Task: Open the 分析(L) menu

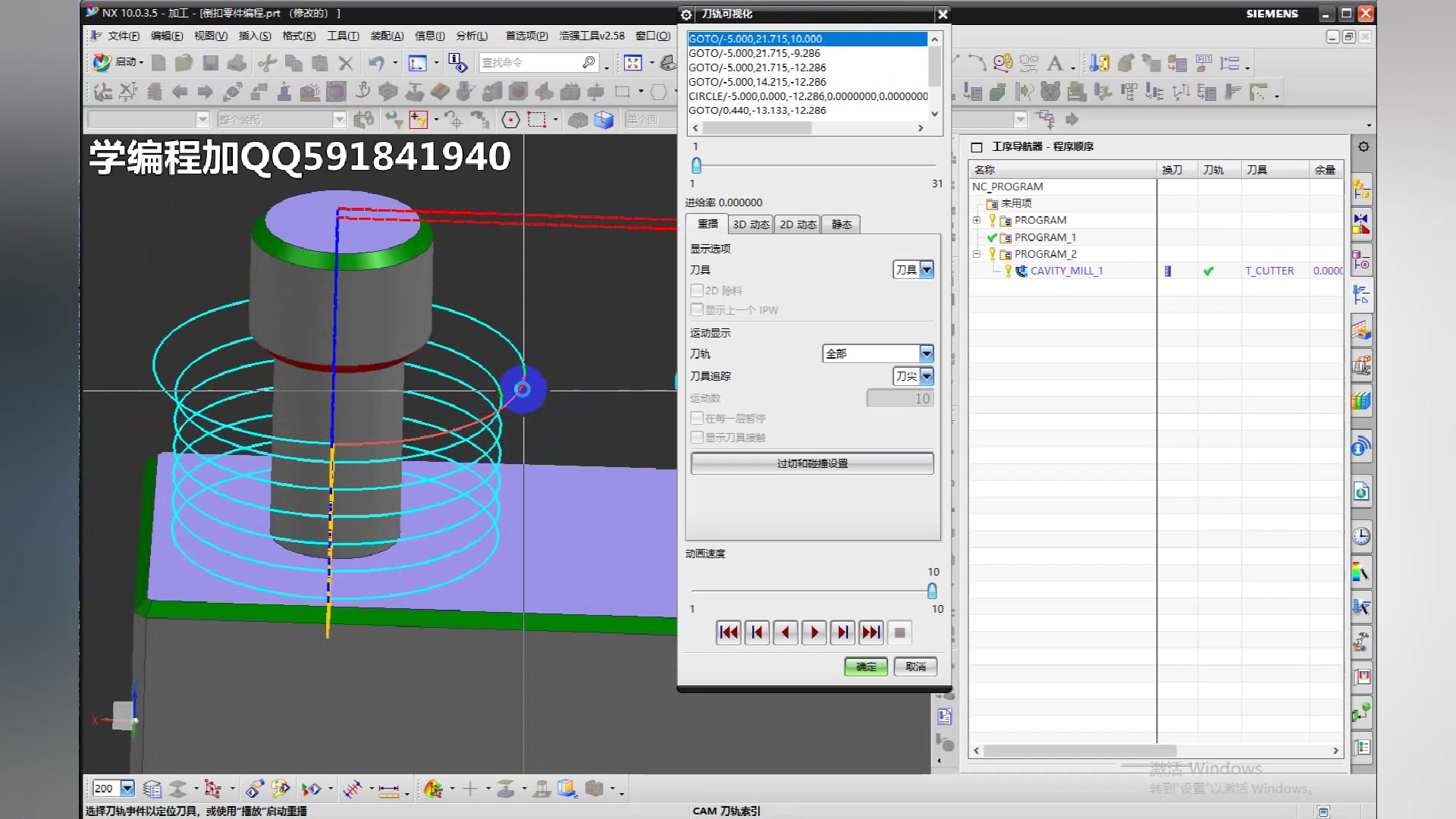Action: (x=472, y=36)
